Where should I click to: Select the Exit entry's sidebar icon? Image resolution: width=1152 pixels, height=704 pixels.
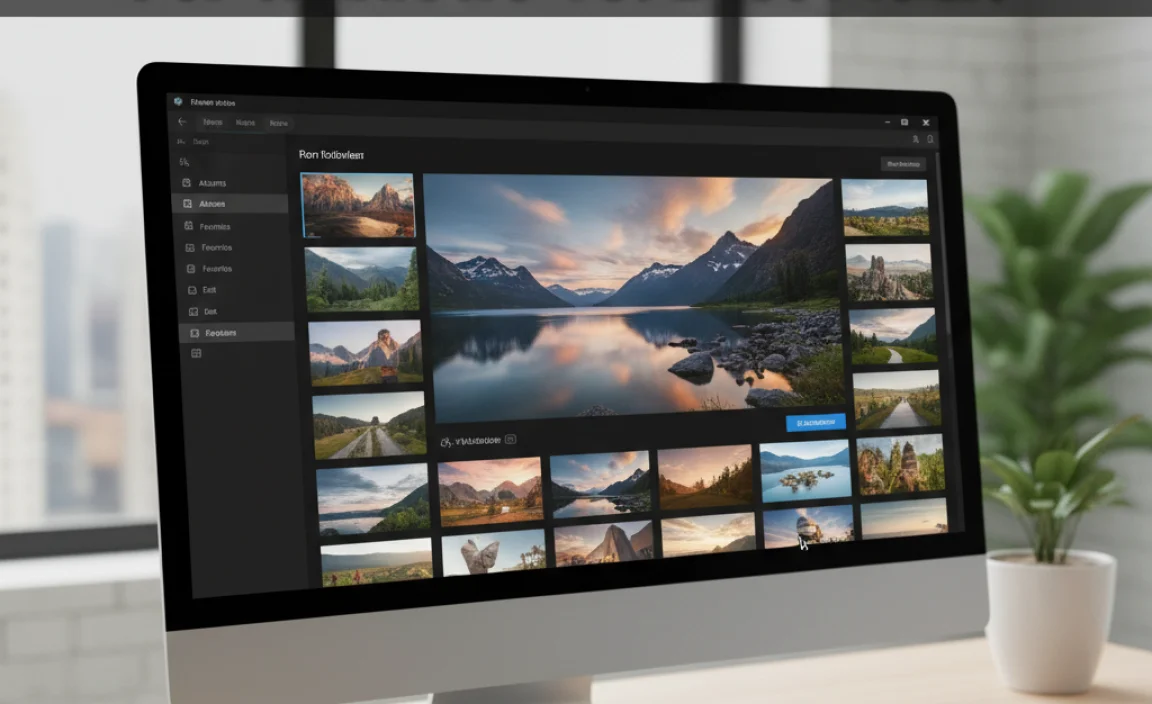(x=192, y=289)
